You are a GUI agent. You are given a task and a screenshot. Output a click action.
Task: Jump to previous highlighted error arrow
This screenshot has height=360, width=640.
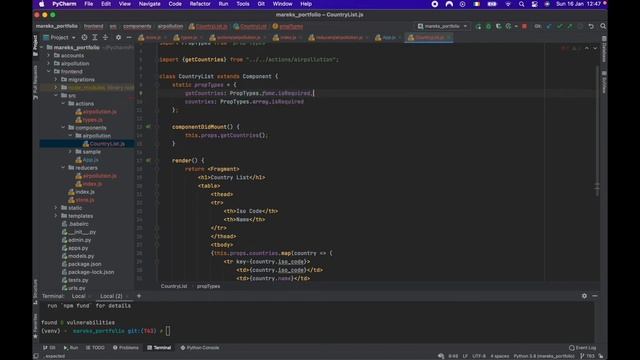click(x=587, y=48)
